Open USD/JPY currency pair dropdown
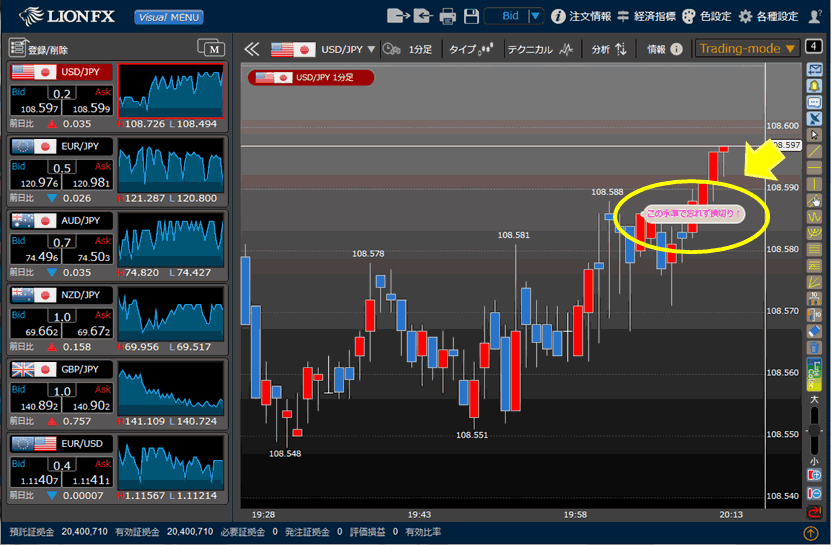Viewport: 831px width, 545px height. 323,49
